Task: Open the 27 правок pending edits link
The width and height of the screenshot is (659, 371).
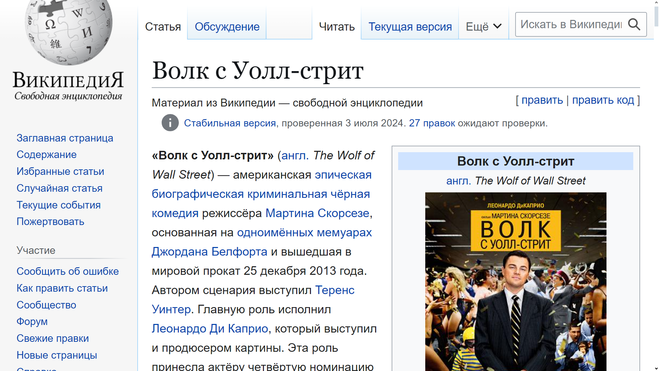Action: (432, 123)
